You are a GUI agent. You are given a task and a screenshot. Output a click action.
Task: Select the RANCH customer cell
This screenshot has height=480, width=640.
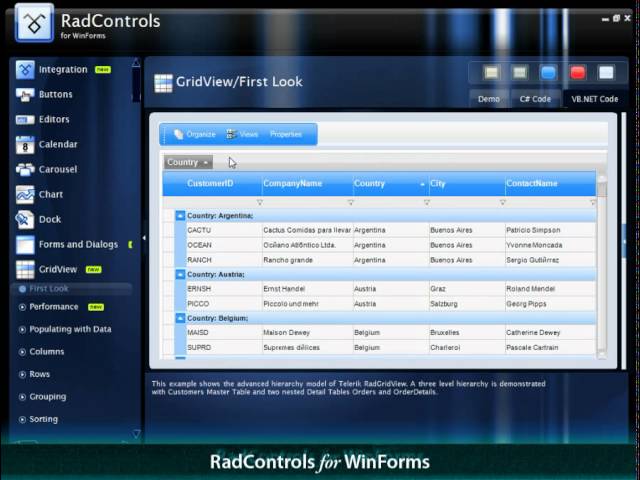pos(224,260)
